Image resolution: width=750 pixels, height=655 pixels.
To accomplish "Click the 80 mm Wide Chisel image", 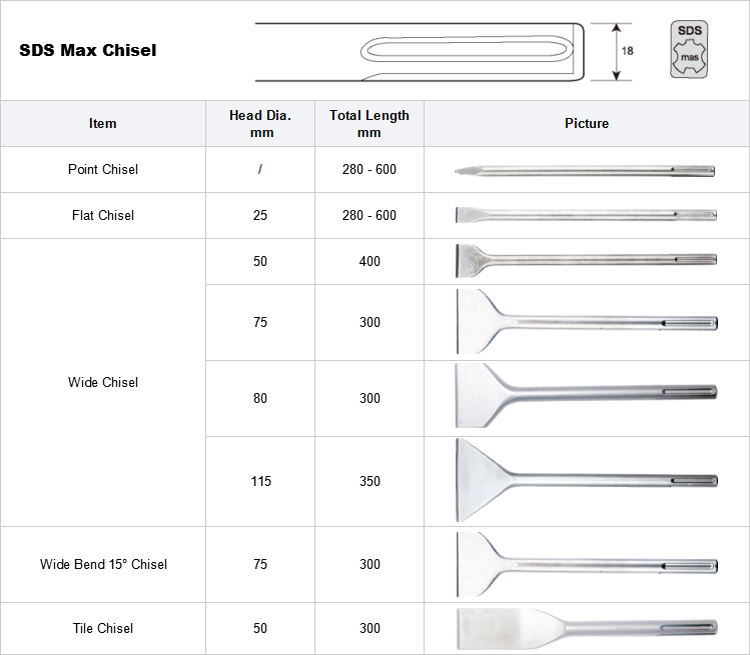I will 586,397.
